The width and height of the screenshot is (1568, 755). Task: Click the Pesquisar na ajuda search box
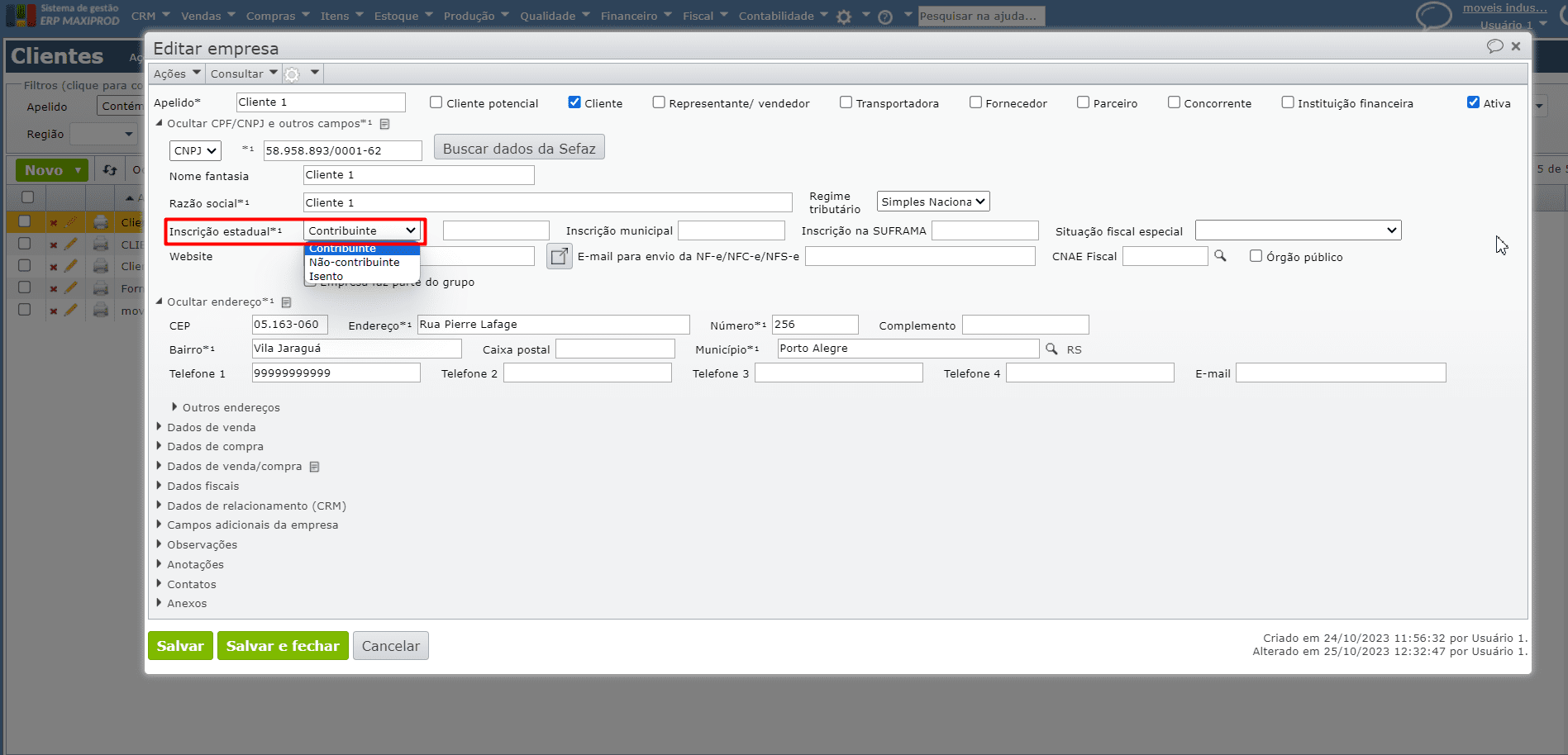point(982,16)
